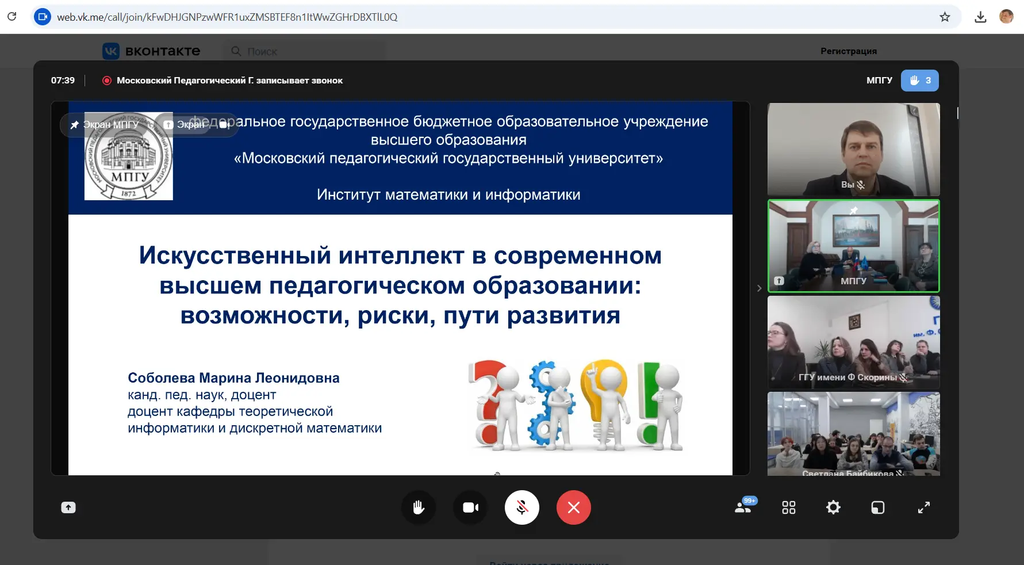Leave the call with the red button
The width and height of the screenshot is (1024, 565).
(574, 507)
